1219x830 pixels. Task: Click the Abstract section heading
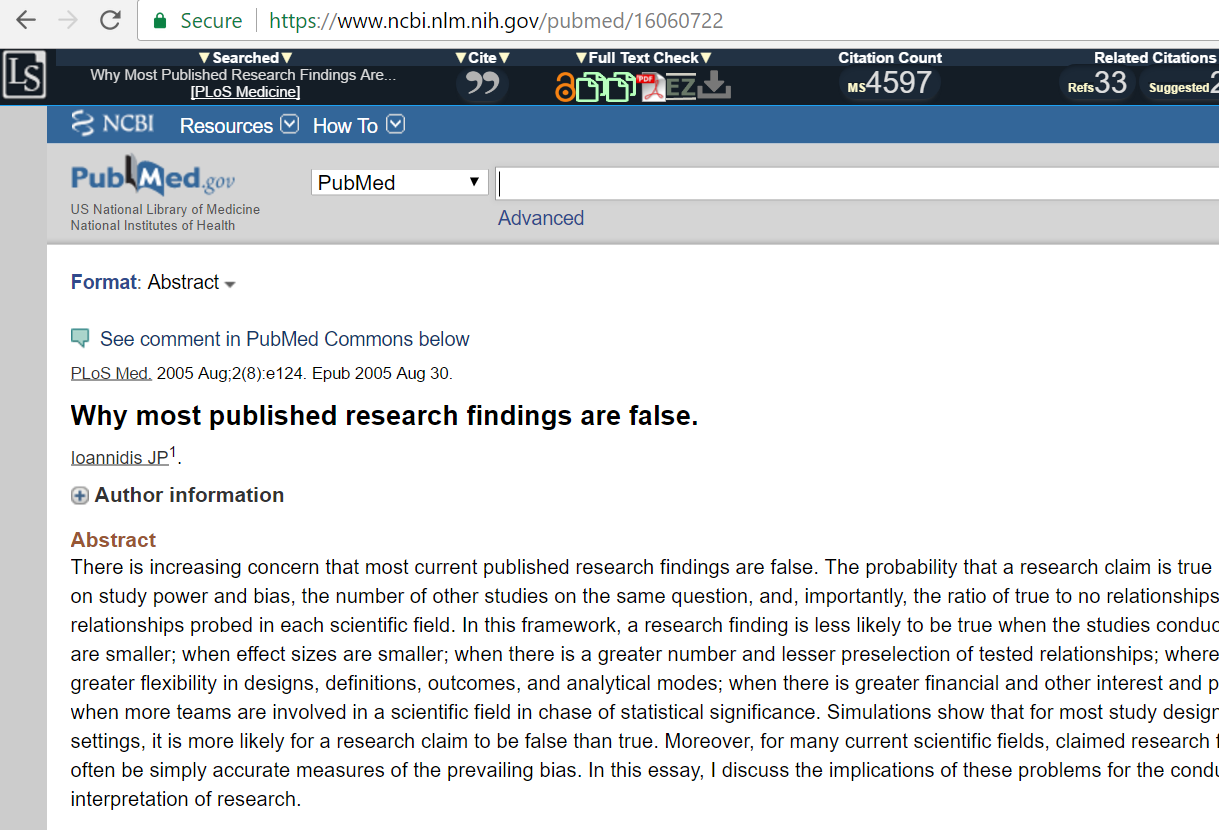click(x=113, y=540)
